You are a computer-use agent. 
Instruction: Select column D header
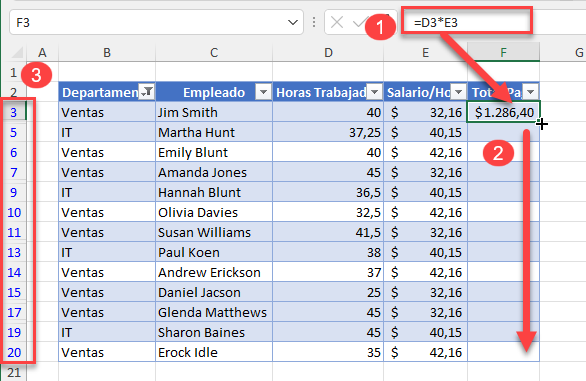pos(328,52)
